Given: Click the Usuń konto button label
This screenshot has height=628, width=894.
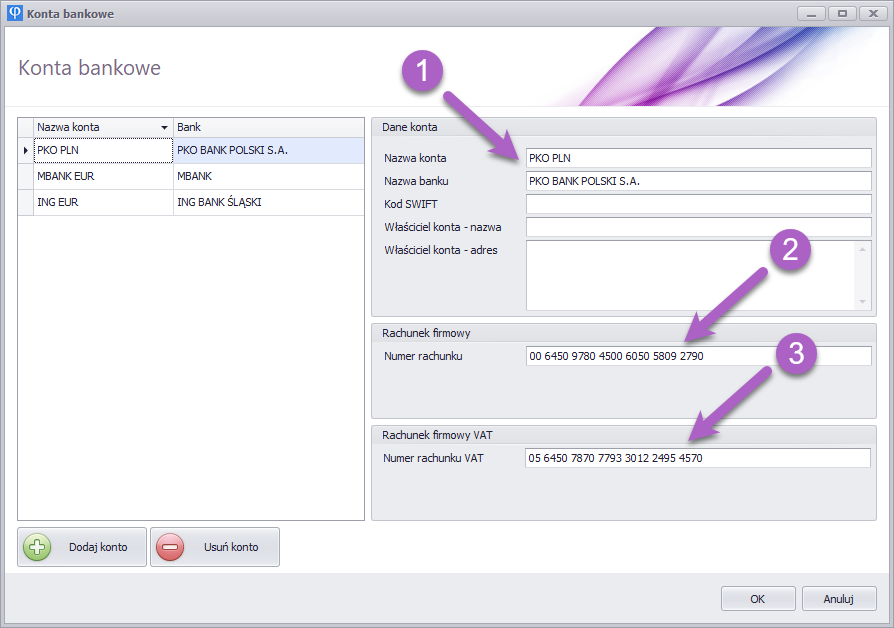Looking at the screenshot, I should pyautogui.click(x=231, y=547).
